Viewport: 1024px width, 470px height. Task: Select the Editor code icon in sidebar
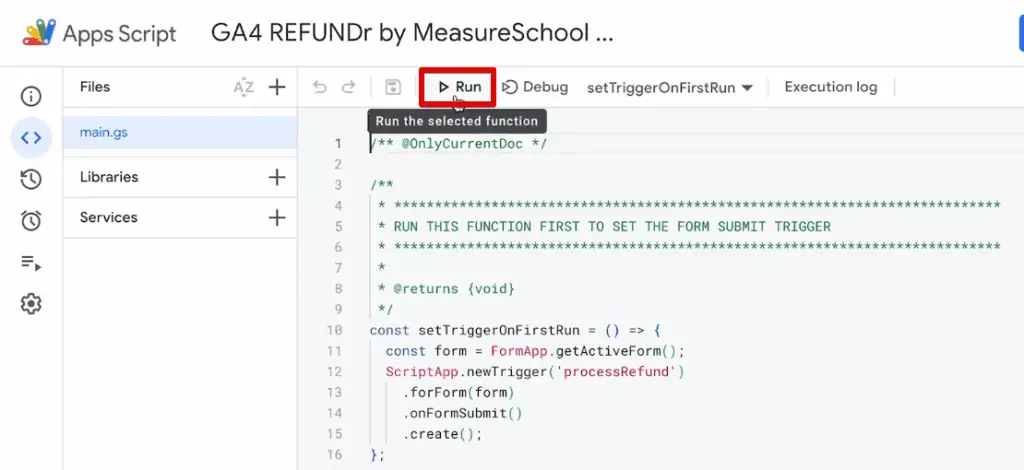(x=31, y=138)
